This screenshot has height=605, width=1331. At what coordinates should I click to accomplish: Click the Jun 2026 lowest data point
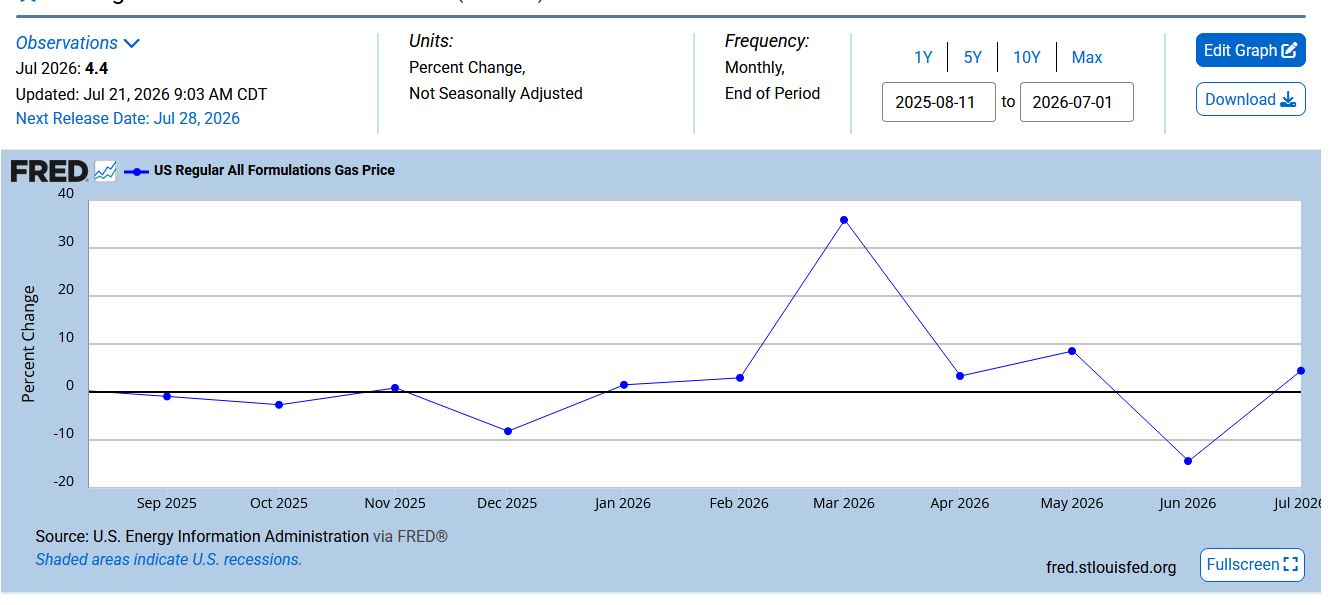point(1188,461)
